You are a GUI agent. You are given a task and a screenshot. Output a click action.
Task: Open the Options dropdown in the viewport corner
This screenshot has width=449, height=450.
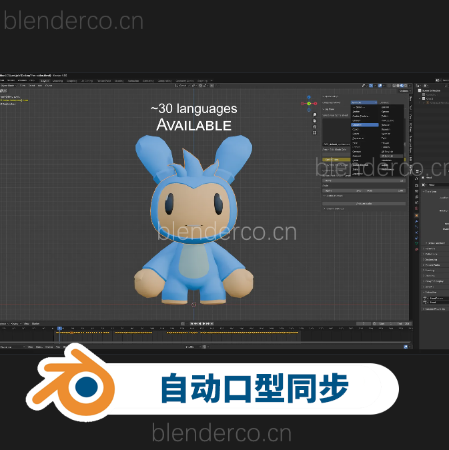coord(404,91)
